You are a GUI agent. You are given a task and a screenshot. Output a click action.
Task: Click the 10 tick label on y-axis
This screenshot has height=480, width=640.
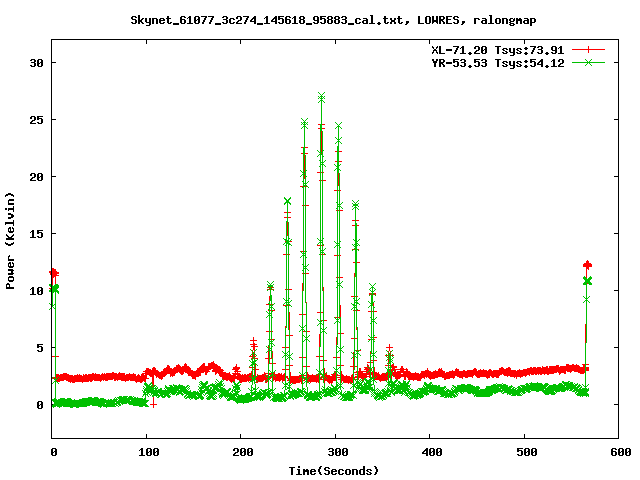[39, 290]
